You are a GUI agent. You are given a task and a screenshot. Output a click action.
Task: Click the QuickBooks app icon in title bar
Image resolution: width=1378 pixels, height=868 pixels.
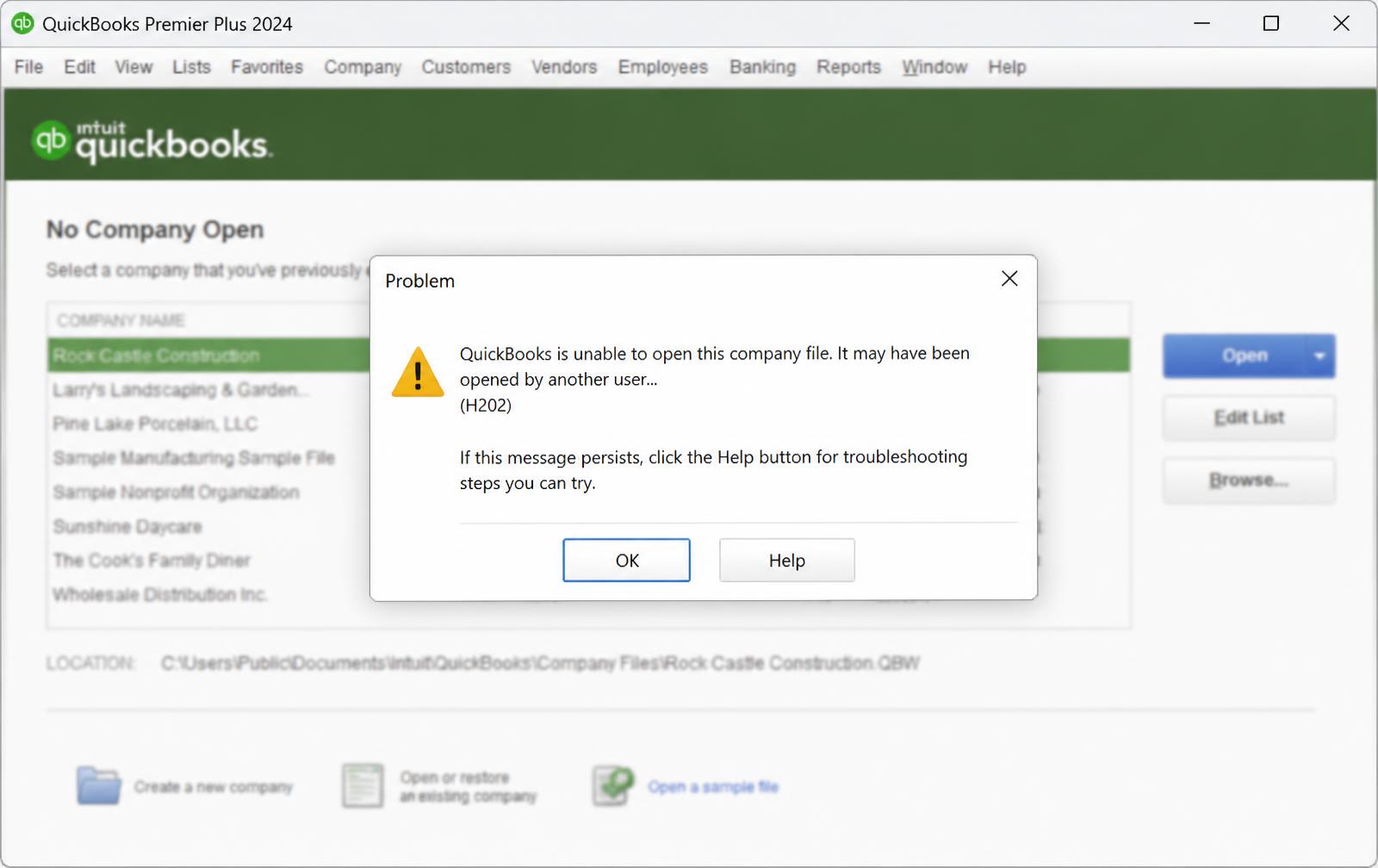click(22, 23)
